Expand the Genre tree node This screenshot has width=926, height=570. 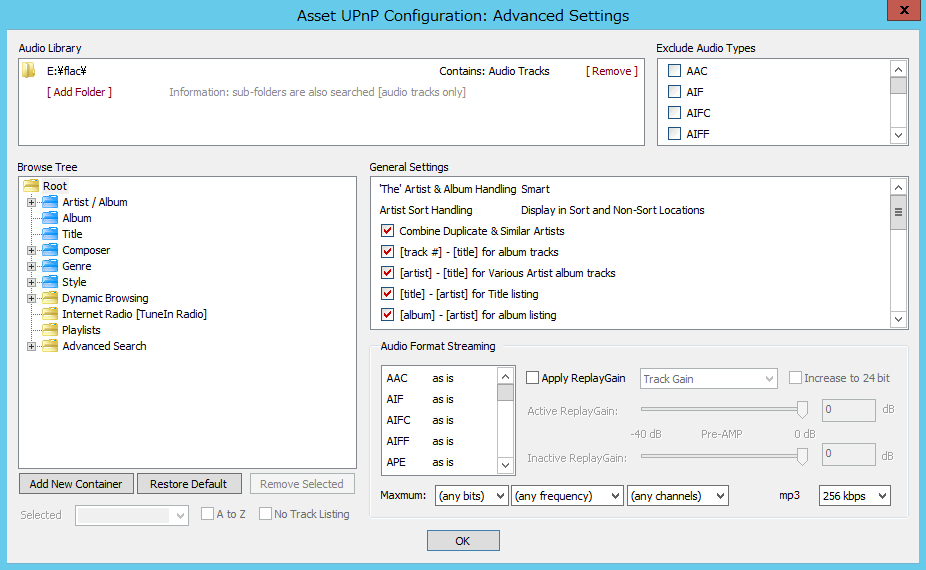click(31, 266)
